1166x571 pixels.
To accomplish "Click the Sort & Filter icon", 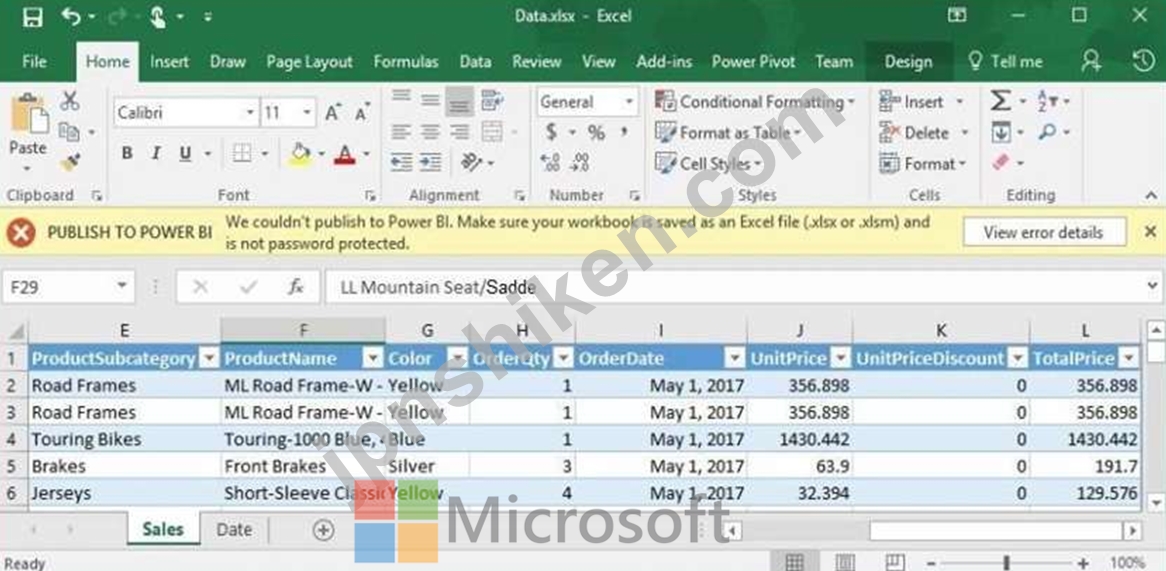I will (x=1047, y=100).
